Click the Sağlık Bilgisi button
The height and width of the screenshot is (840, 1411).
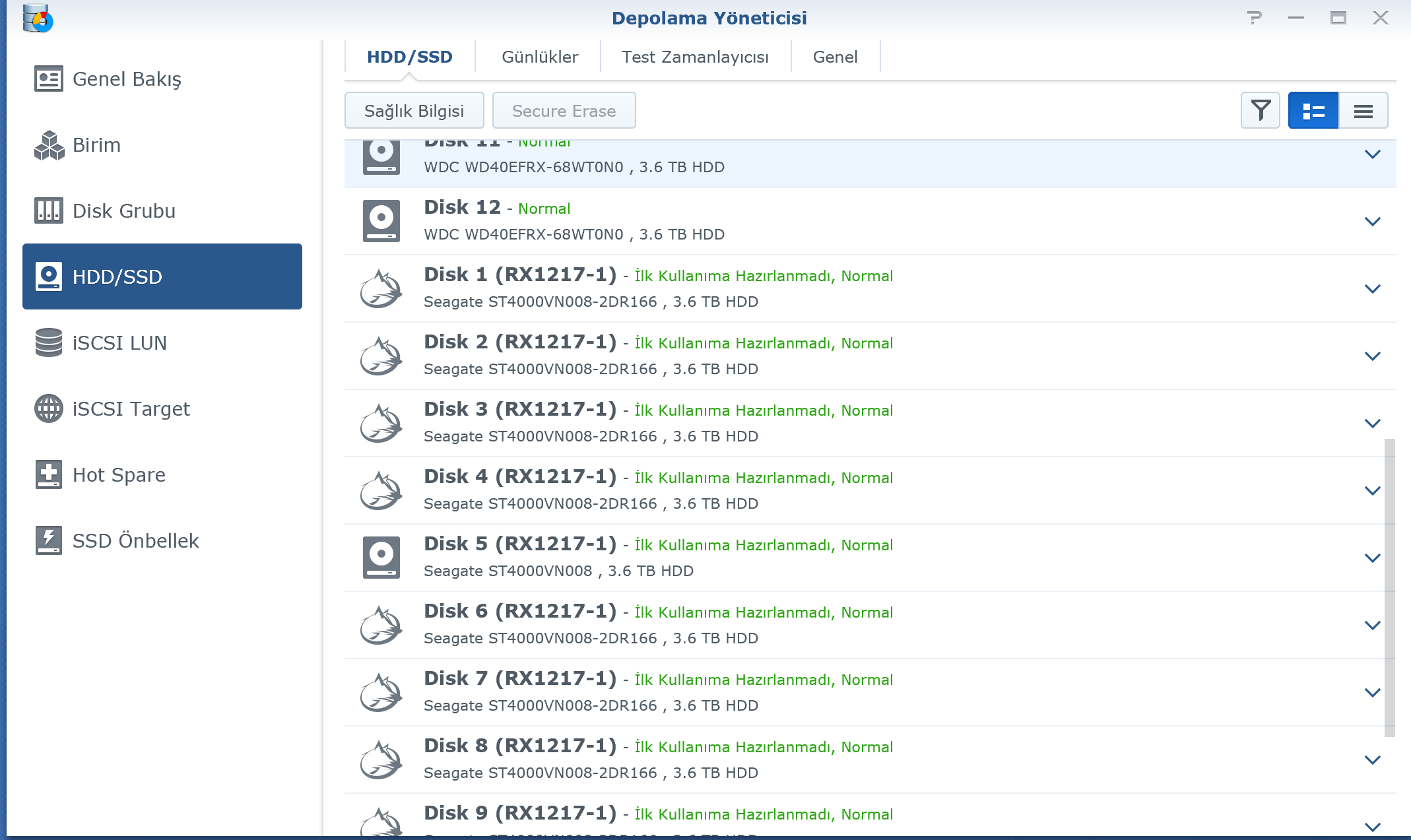[x=414, y=111]
